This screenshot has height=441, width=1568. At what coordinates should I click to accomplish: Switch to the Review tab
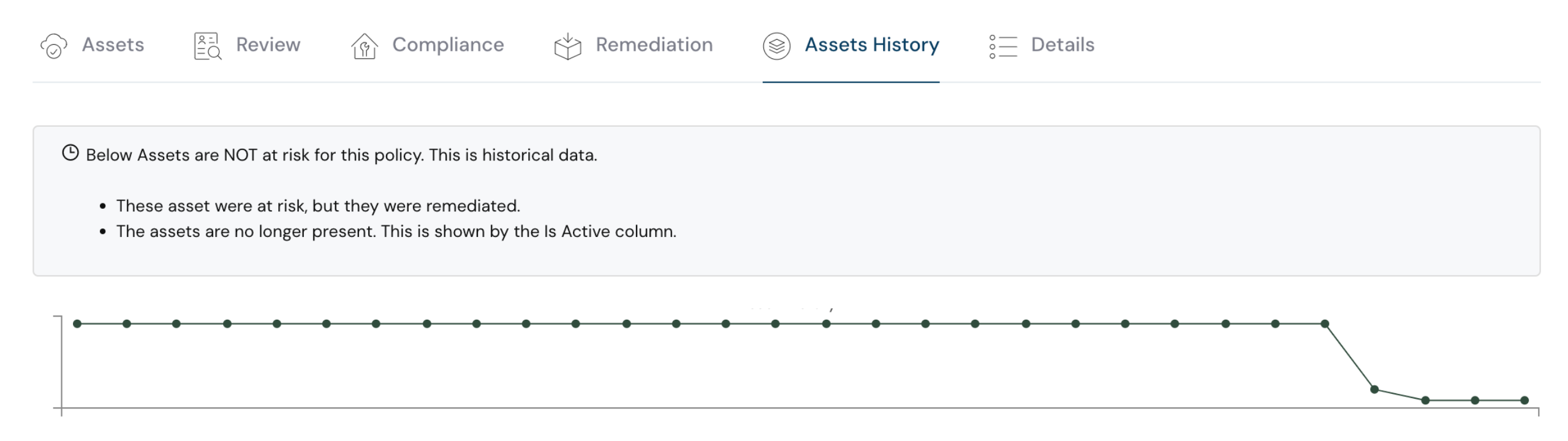click(268, 45)
